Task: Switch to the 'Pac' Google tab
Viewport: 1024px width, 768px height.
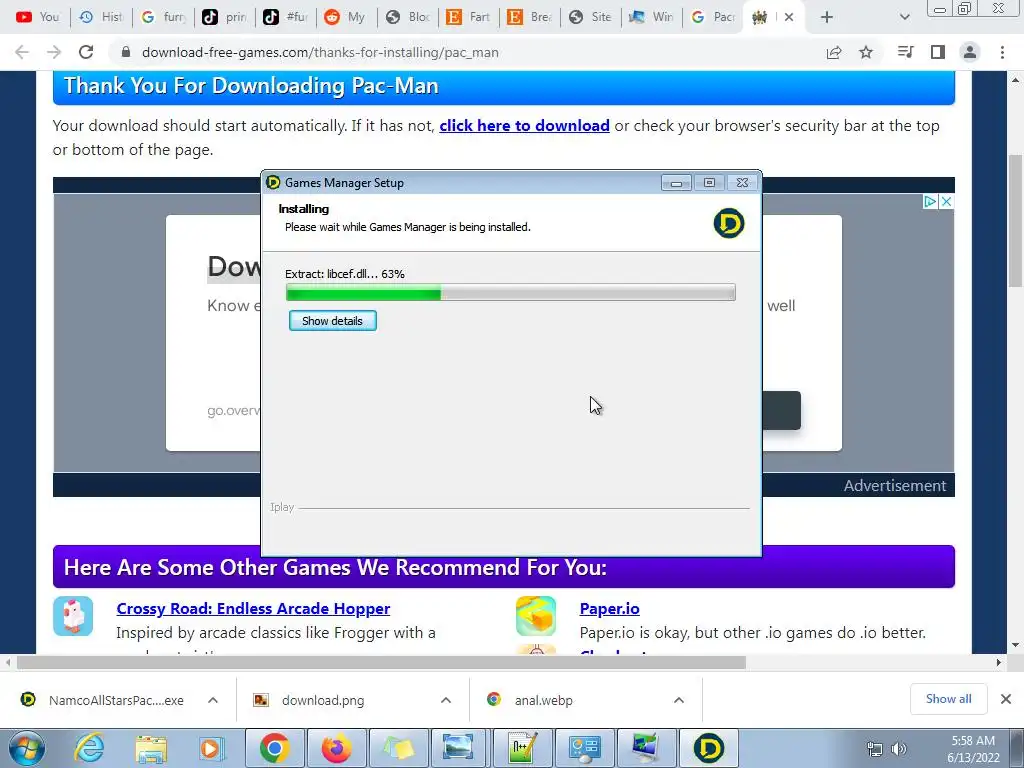Action: [713, 17]
